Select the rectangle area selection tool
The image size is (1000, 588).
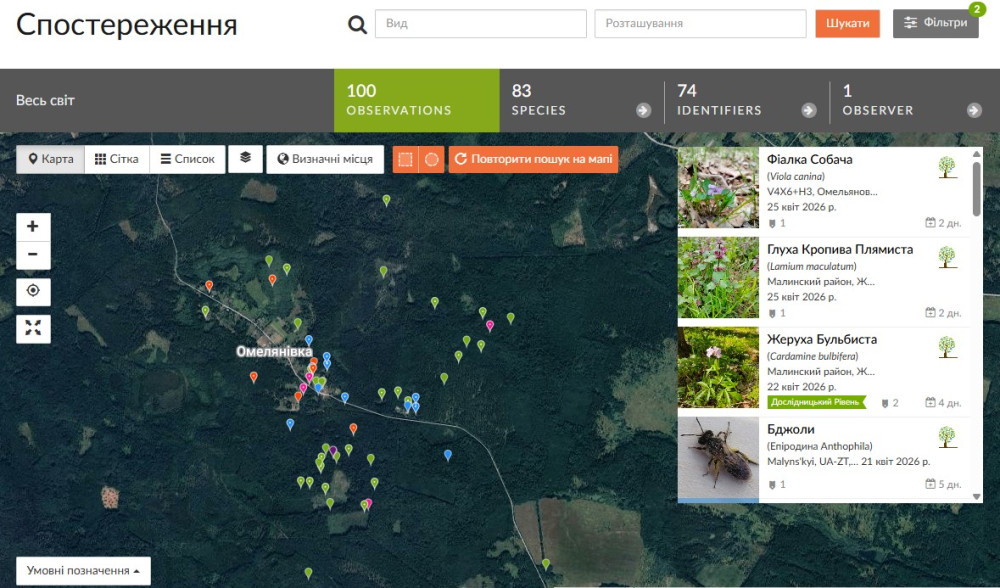(x=405, y=160)
